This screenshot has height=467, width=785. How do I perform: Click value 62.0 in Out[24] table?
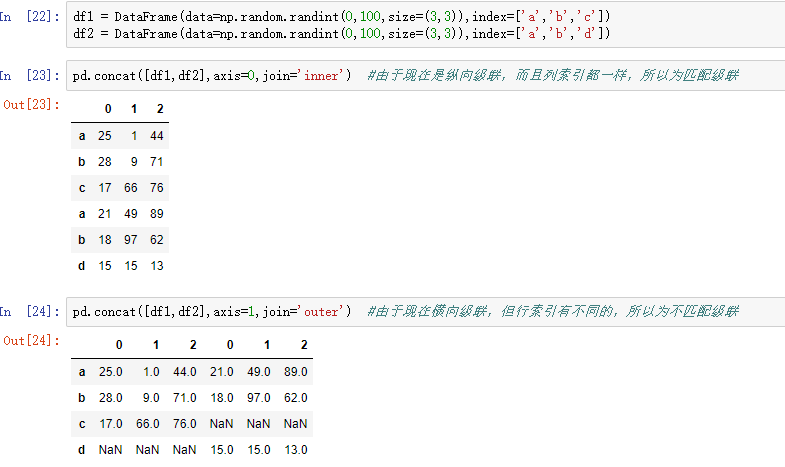[296, 398]
